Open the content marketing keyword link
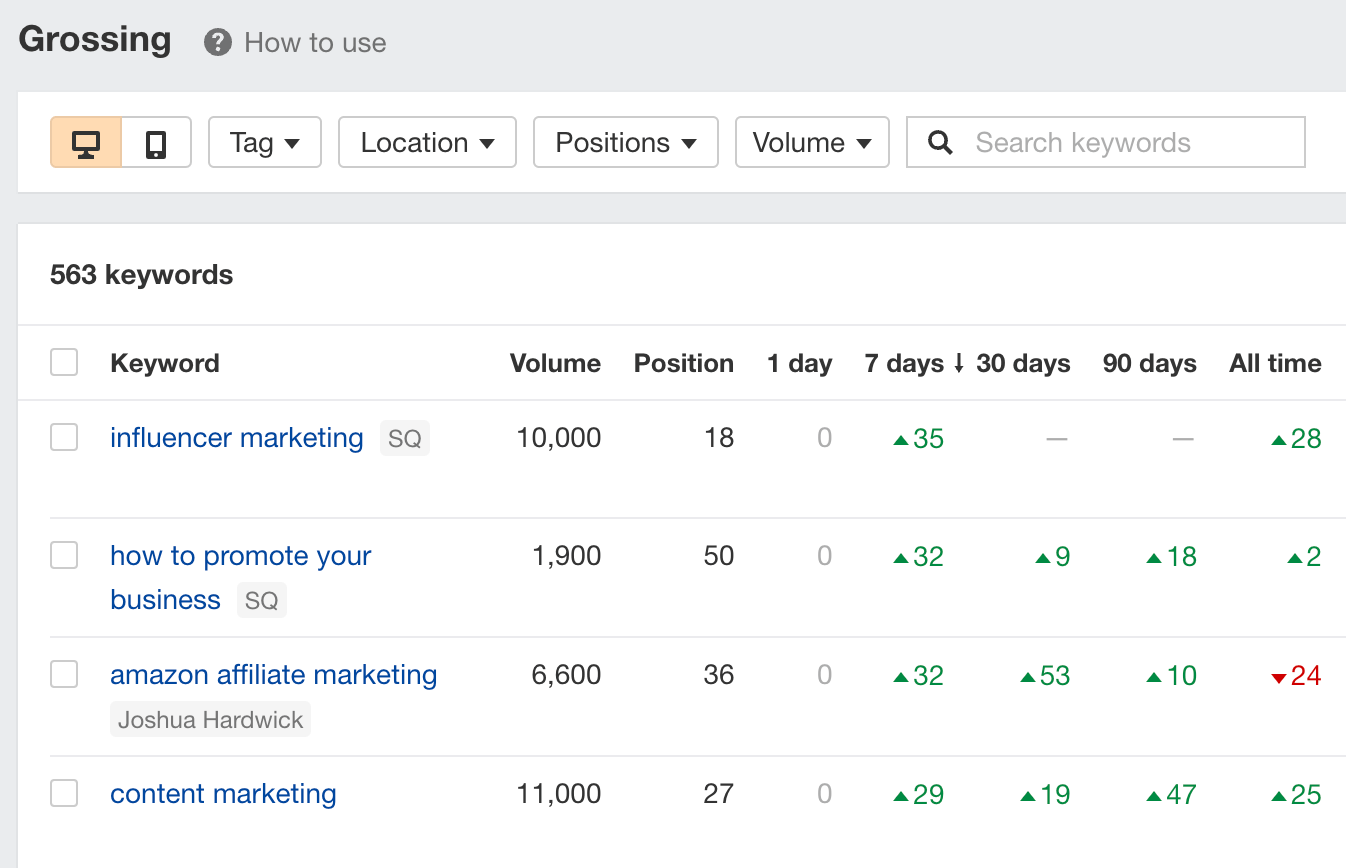 point(222,792)
